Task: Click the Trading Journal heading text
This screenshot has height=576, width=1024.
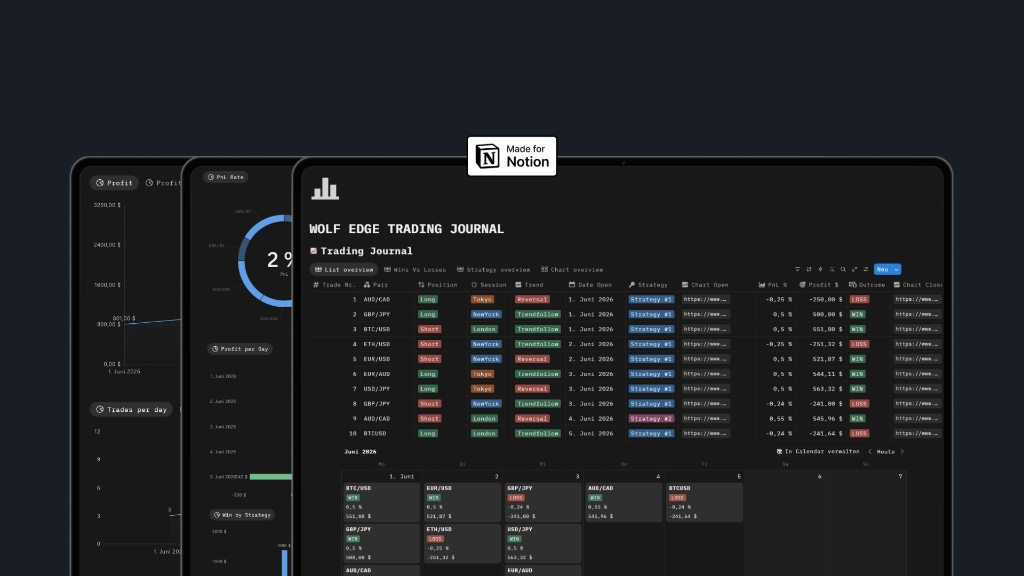Action: [366, 251]
